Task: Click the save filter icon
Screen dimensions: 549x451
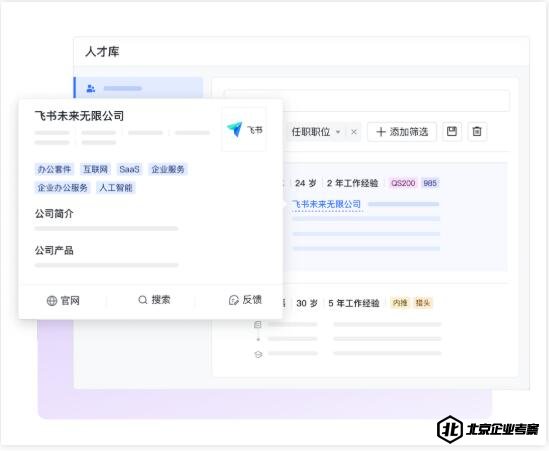Action: coord(452,132)
